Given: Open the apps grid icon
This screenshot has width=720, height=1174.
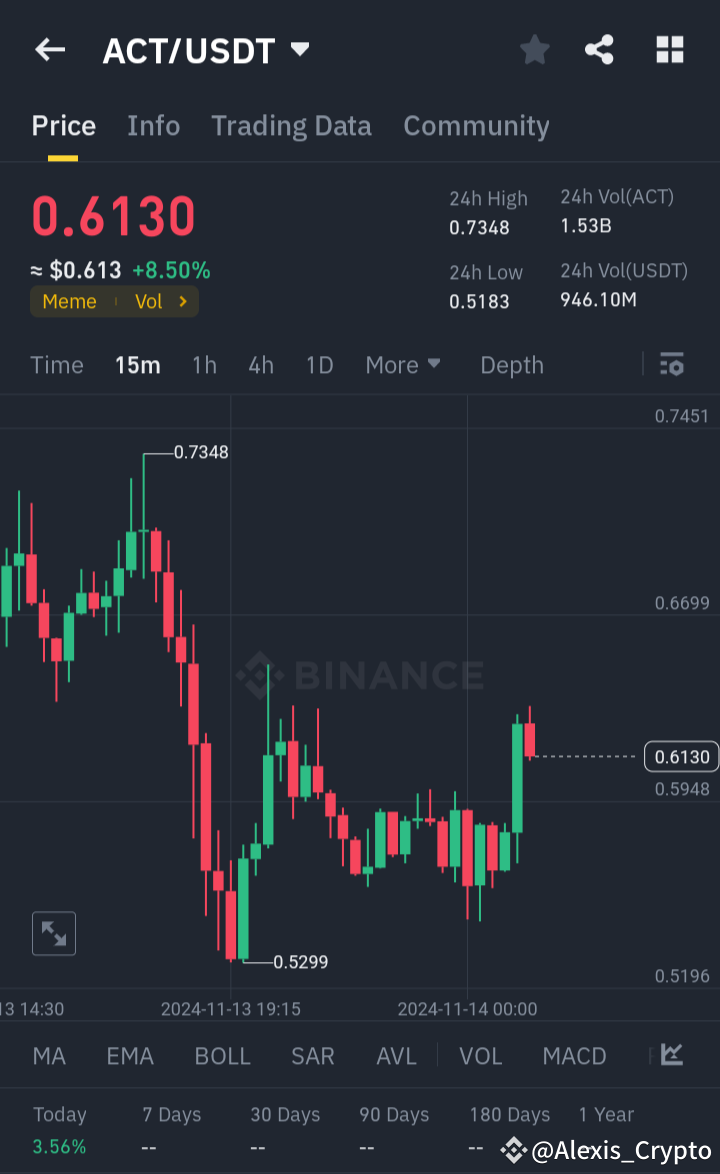Looking at the screenshot, I should 669,49.
